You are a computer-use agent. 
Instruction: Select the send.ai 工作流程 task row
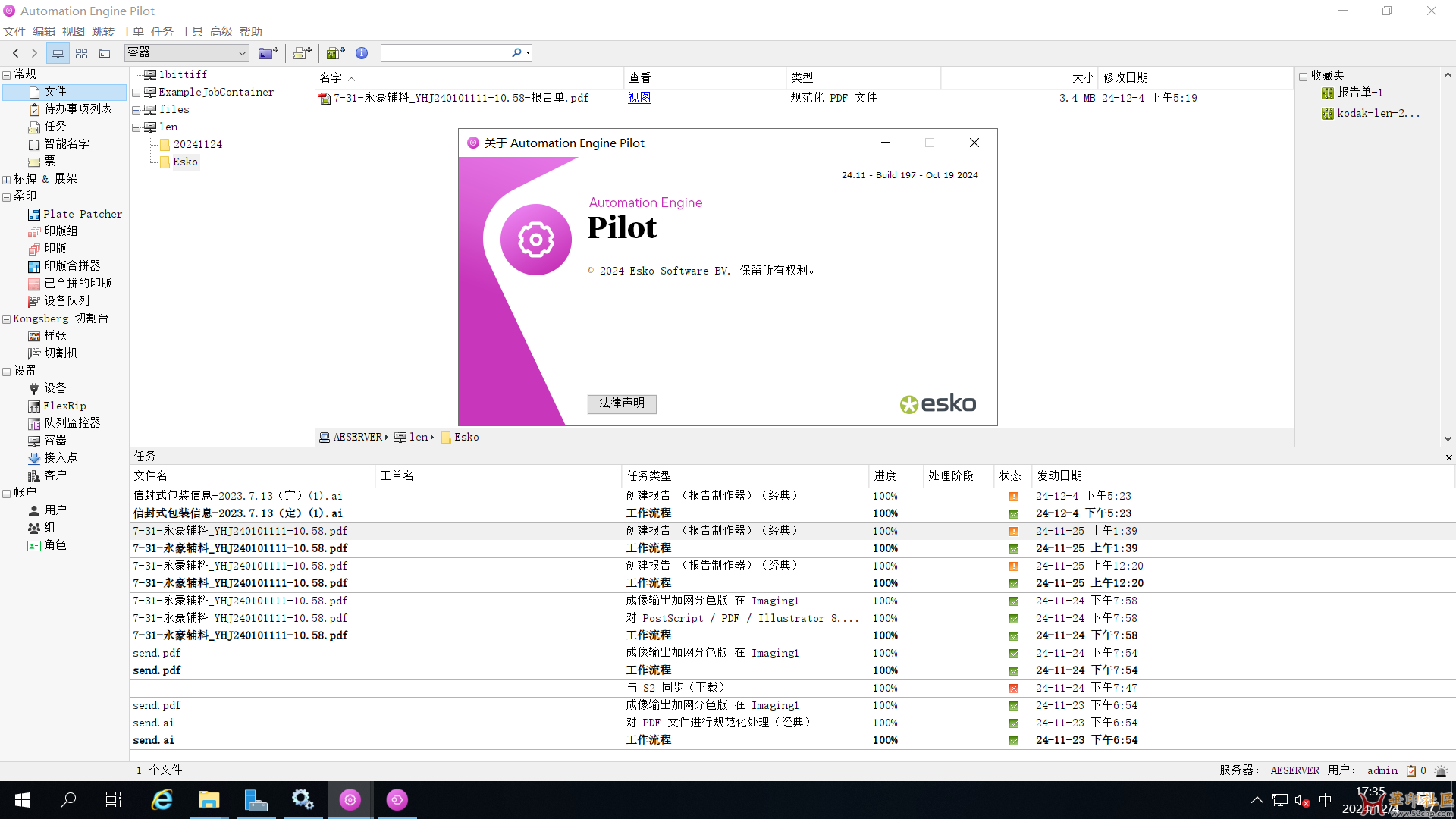click(x=792, y=740)
